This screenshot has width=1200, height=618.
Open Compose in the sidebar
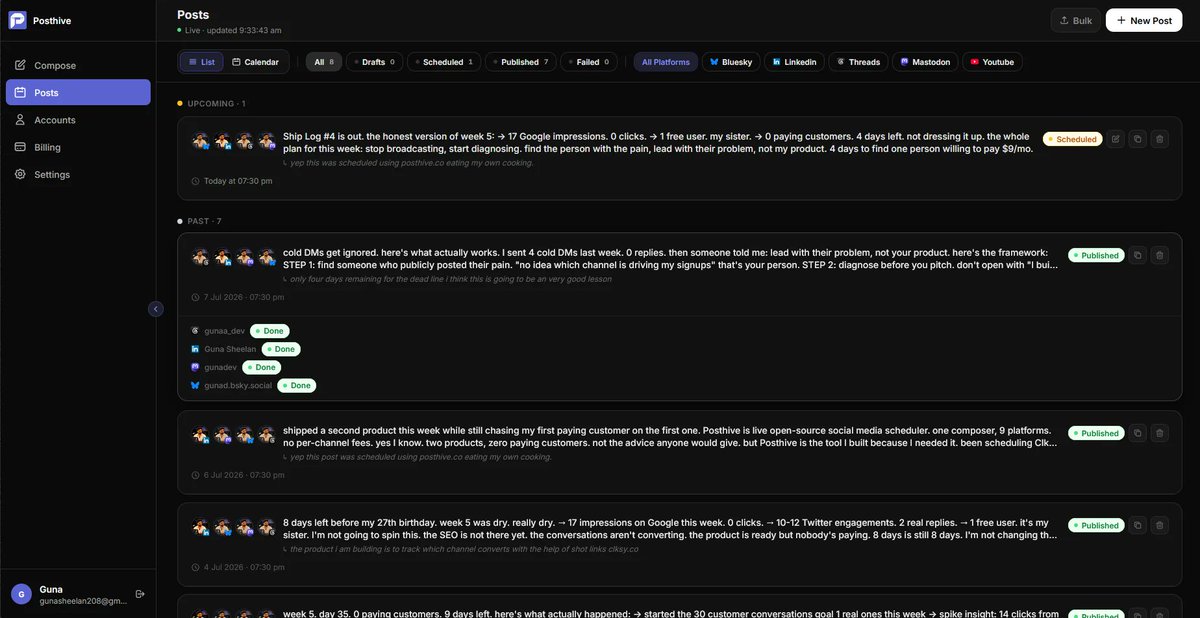coord(78,65)
